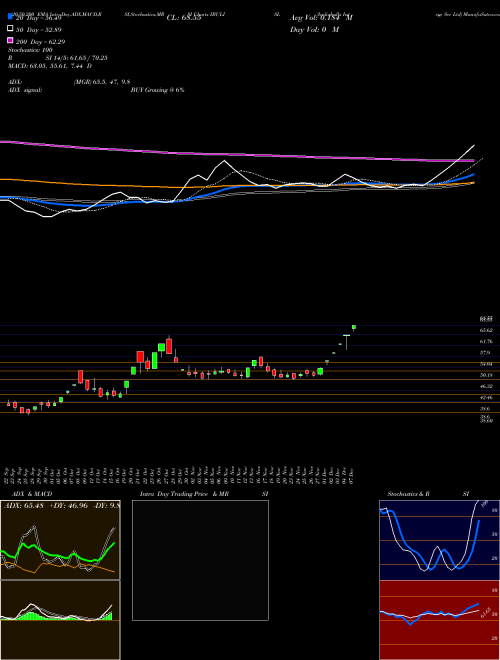This screenshot has height=660, width=500.
Task: Click the '22 Sep' date axis label
Action: 7,476
